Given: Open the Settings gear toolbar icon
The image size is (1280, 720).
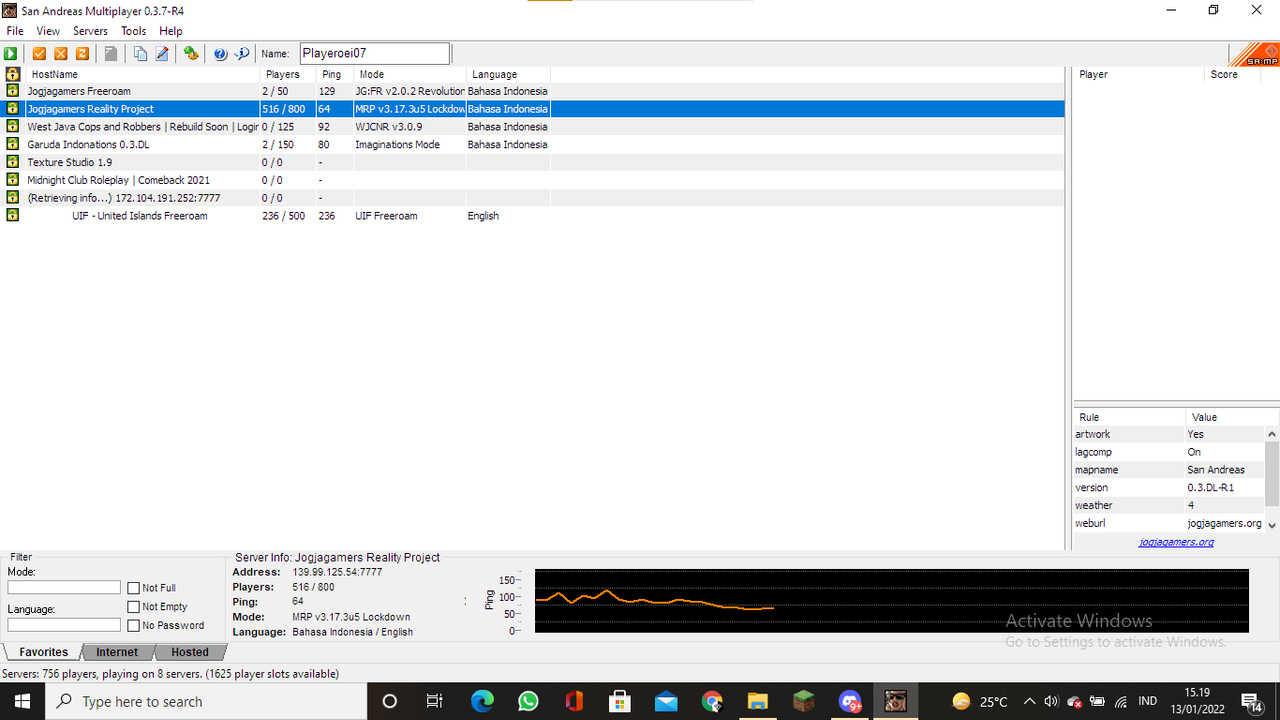Looking at the screenshot, I should coord(190,54).
